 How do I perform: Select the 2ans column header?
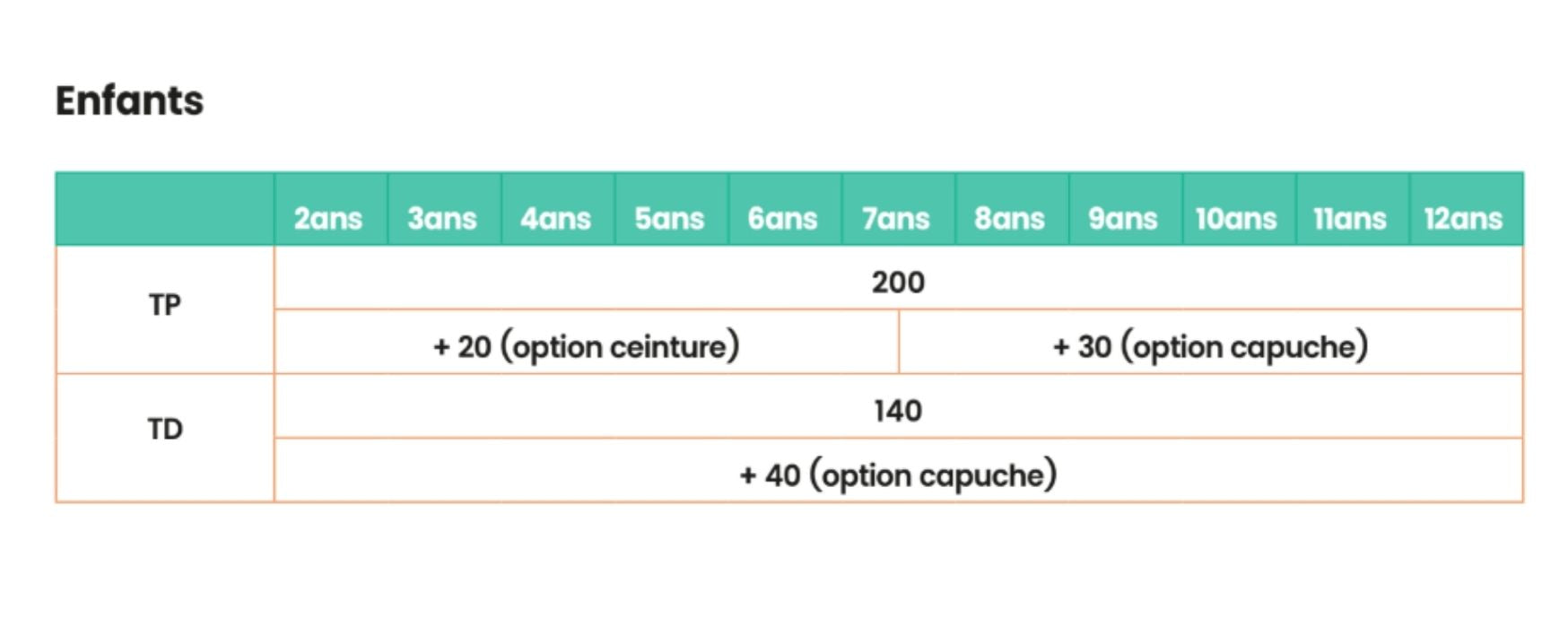pyautogui.click(x=328, y=218)
